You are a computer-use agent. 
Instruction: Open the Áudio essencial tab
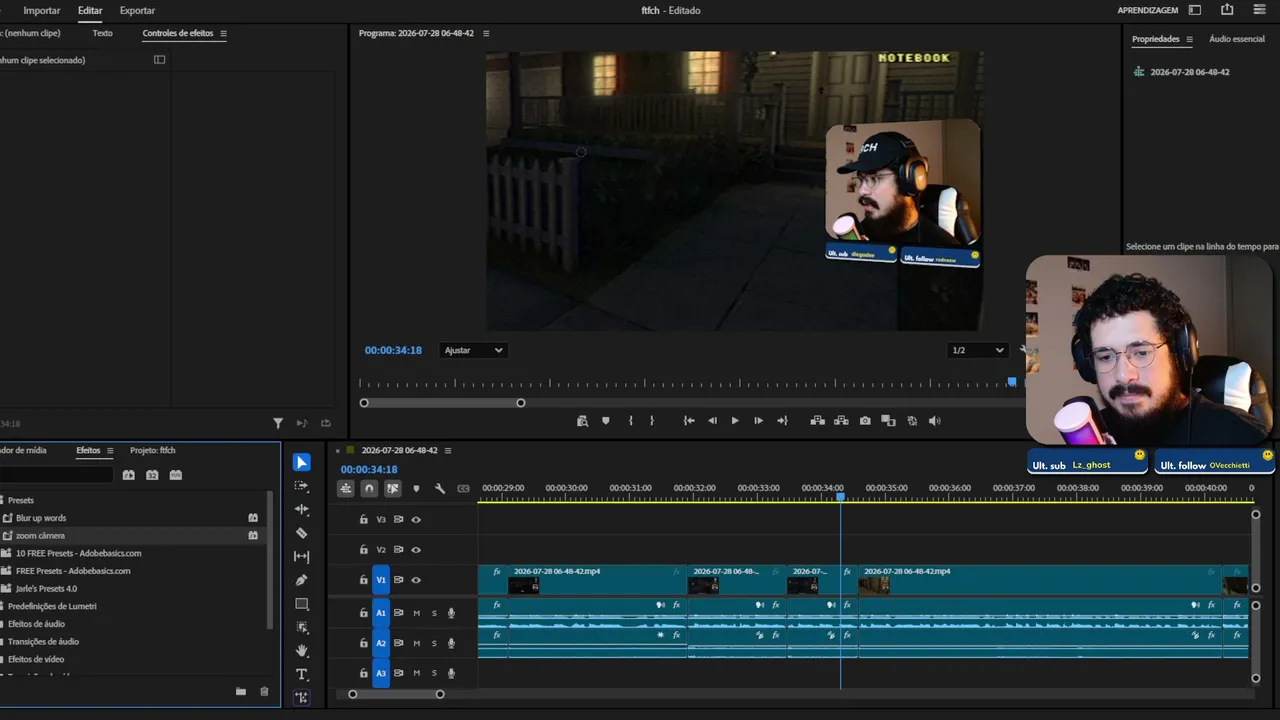click(1237, 39)
